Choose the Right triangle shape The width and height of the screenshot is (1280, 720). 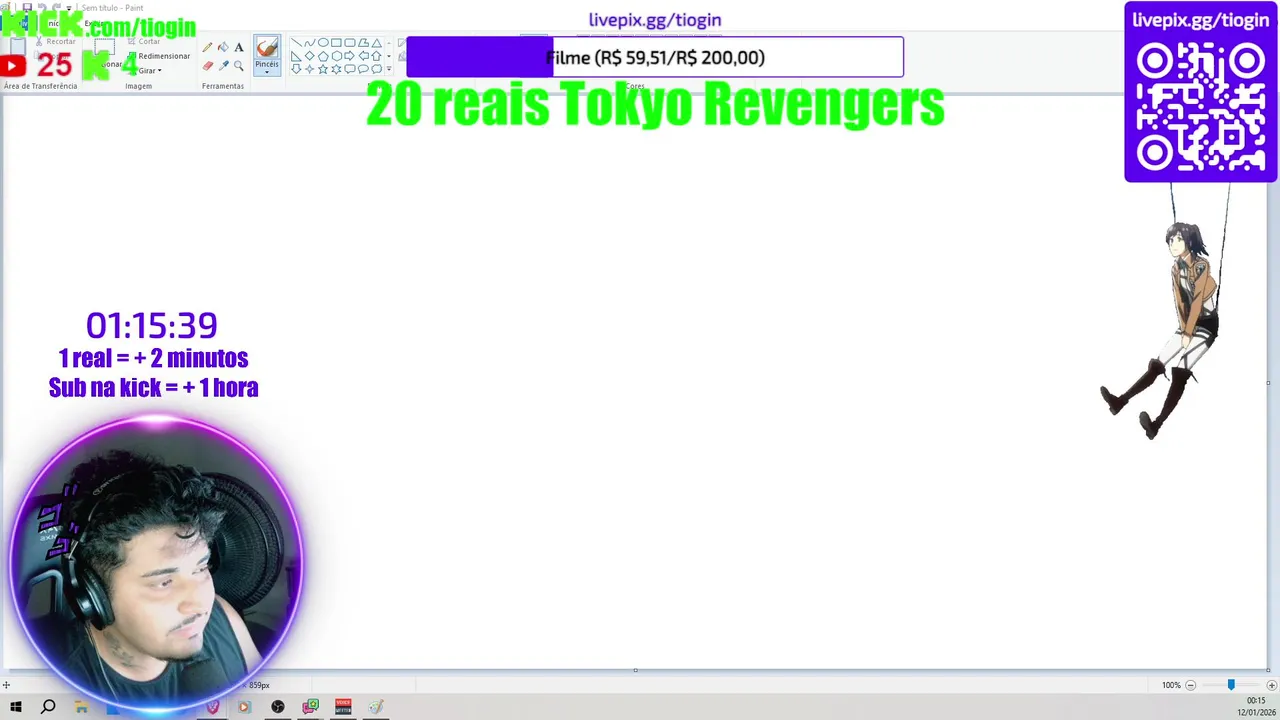[296, 56]
